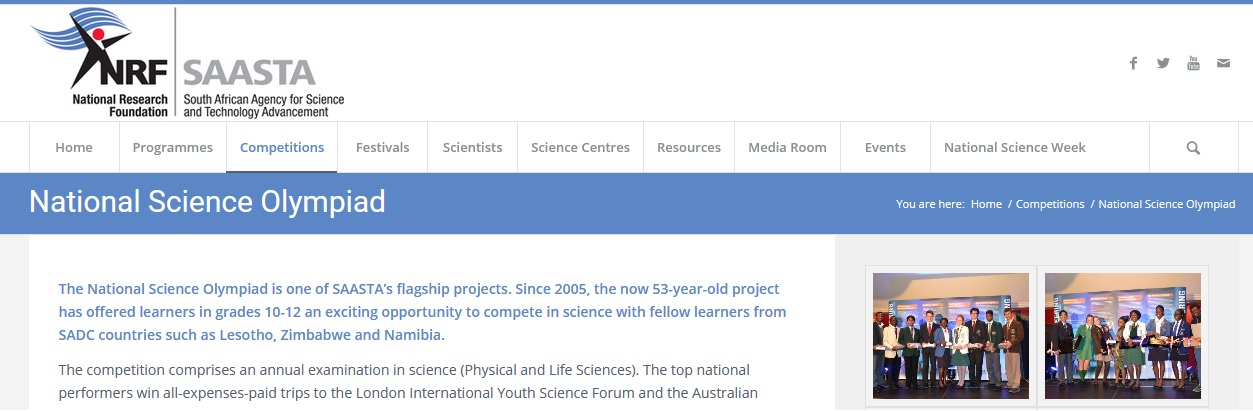Click the Twitter bird icon
The width and height of the screenshot is (1253, 411).
coord(1163,63)
